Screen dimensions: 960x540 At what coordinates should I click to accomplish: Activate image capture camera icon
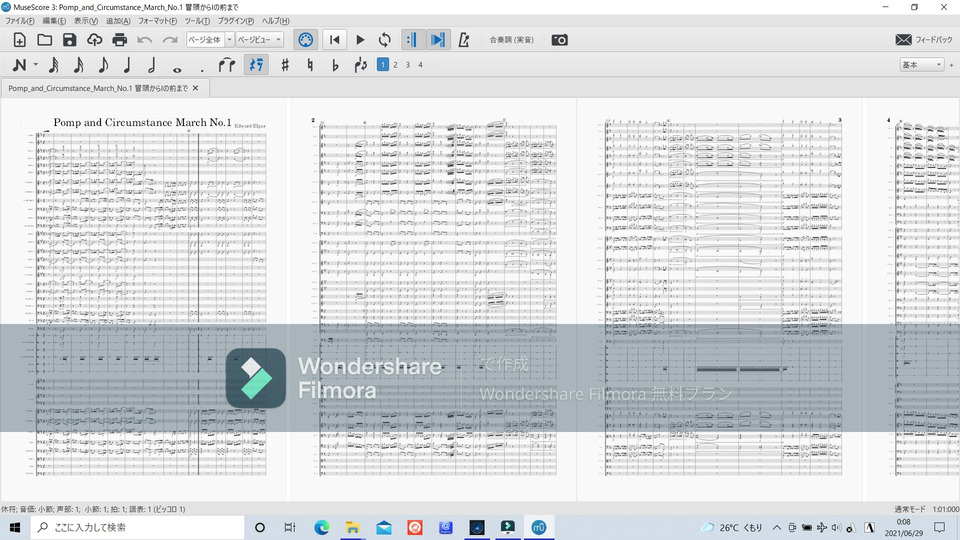[559, 40]
